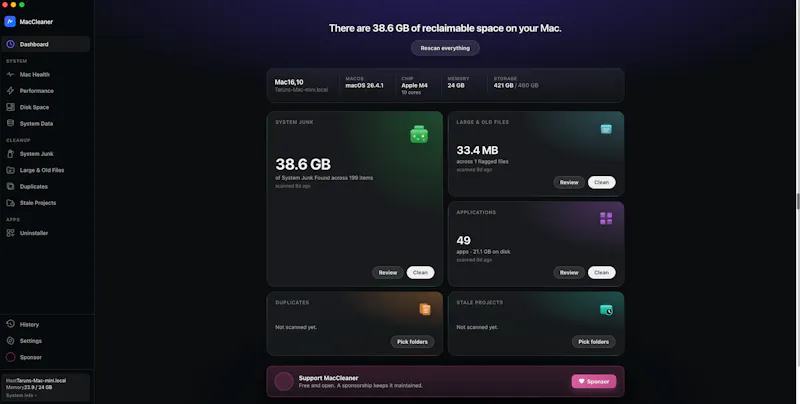The width and height of the screenshot is (800, 404).
Task: Click the pink Sponsor button in banner
Action: coord(594,382)
